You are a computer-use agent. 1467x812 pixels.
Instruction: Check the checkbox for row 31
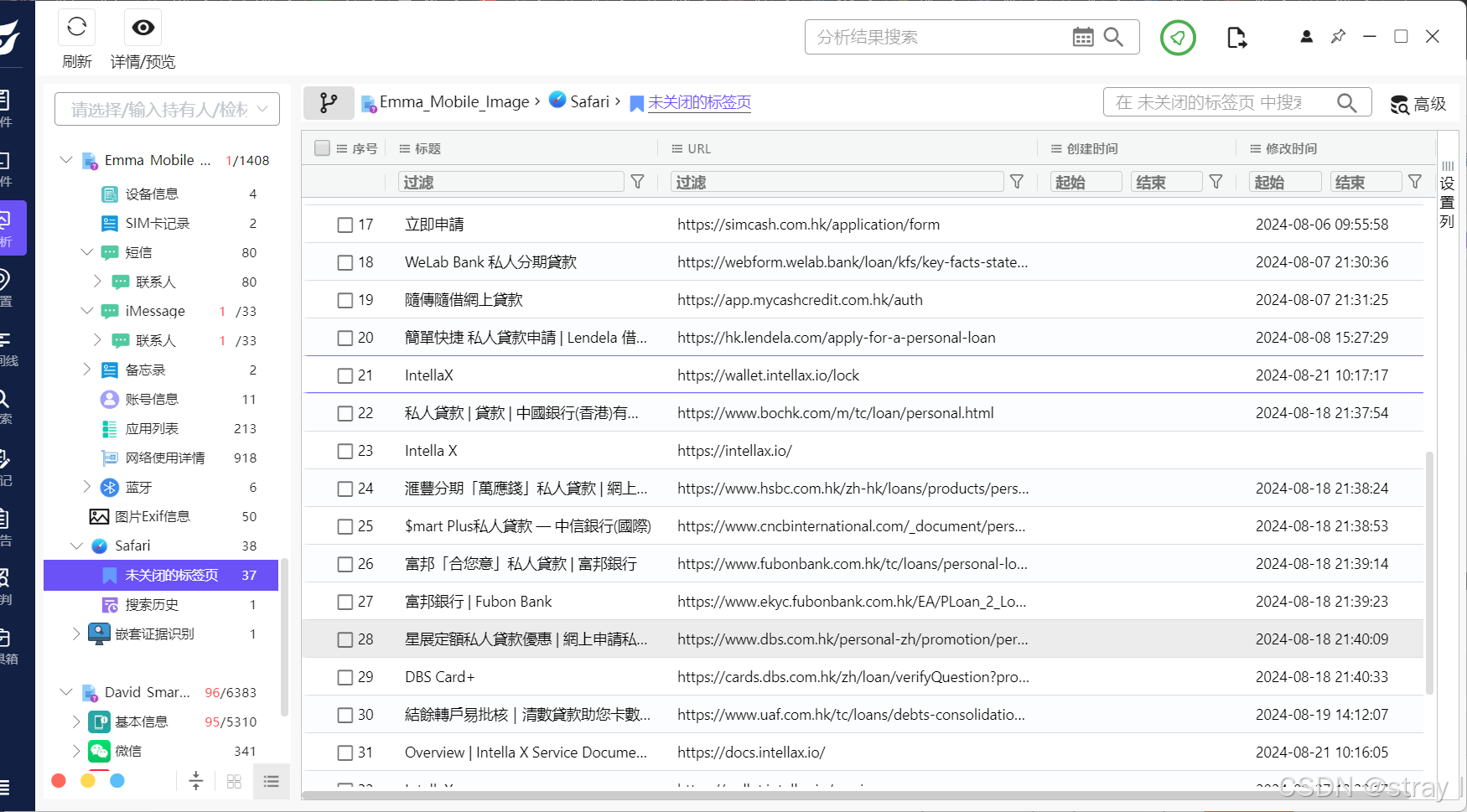tap(345, 753)
